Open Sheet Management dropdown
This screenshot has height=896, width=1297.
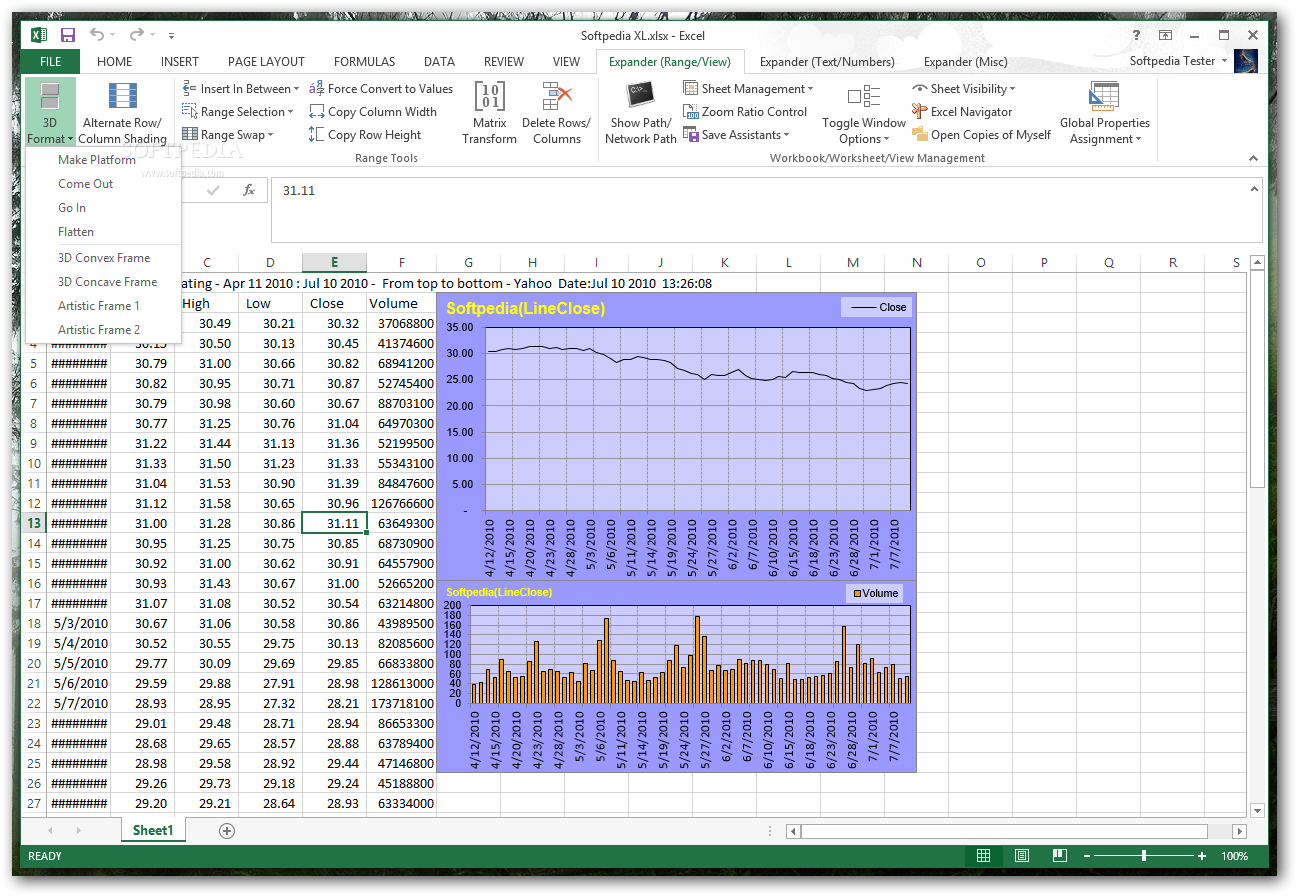[748, 89]
